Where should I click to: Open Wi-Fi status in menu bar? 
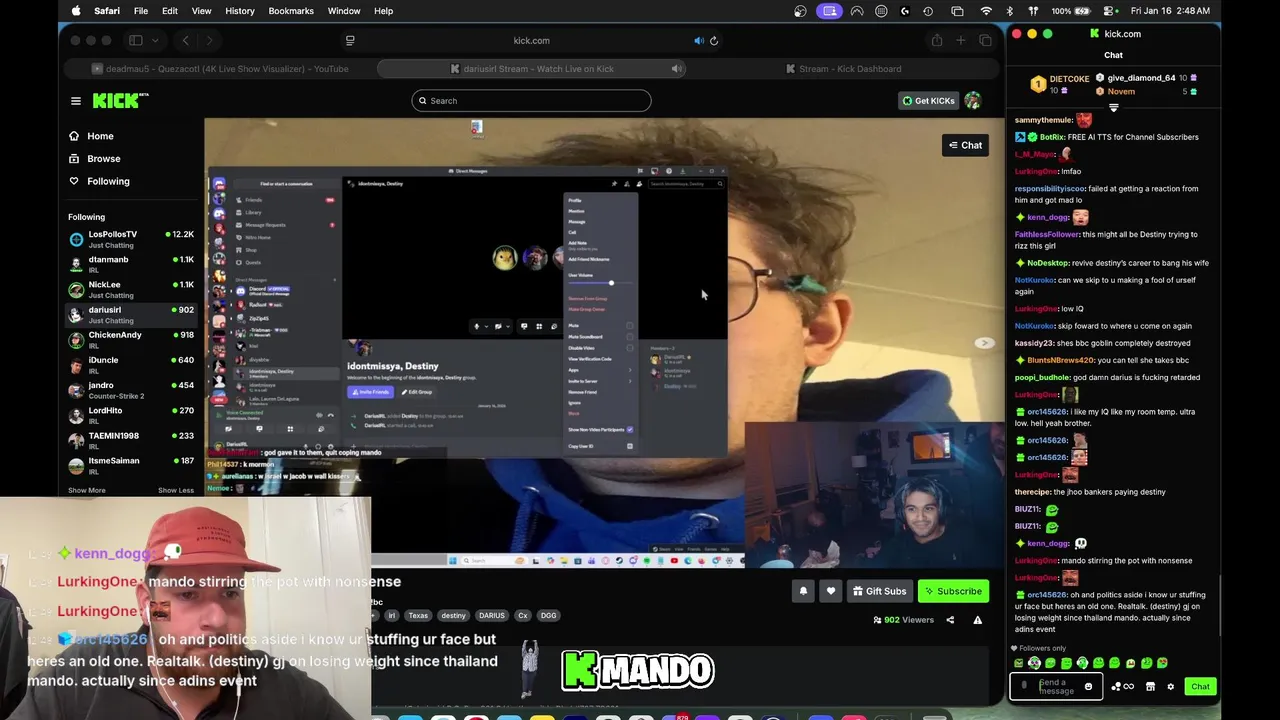(x=986, y=11)
